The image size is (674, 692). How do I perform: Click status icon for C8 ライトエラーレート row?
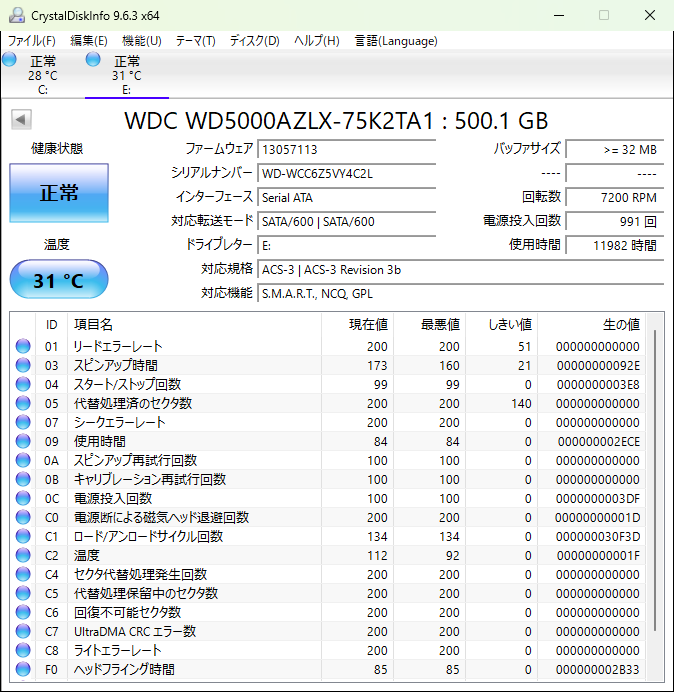23,650
